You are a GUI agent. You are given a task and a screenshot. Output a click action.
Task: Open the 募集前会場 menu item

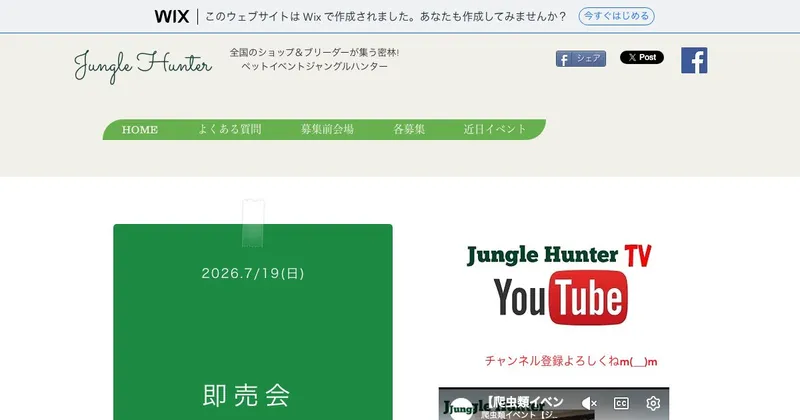(x=327, y=129)
